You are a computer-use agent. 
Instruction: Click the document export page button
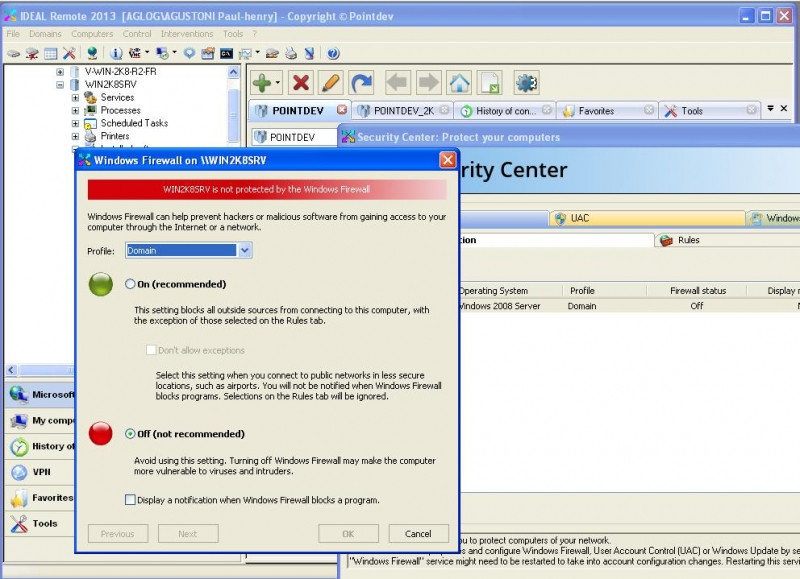(490, 83)
